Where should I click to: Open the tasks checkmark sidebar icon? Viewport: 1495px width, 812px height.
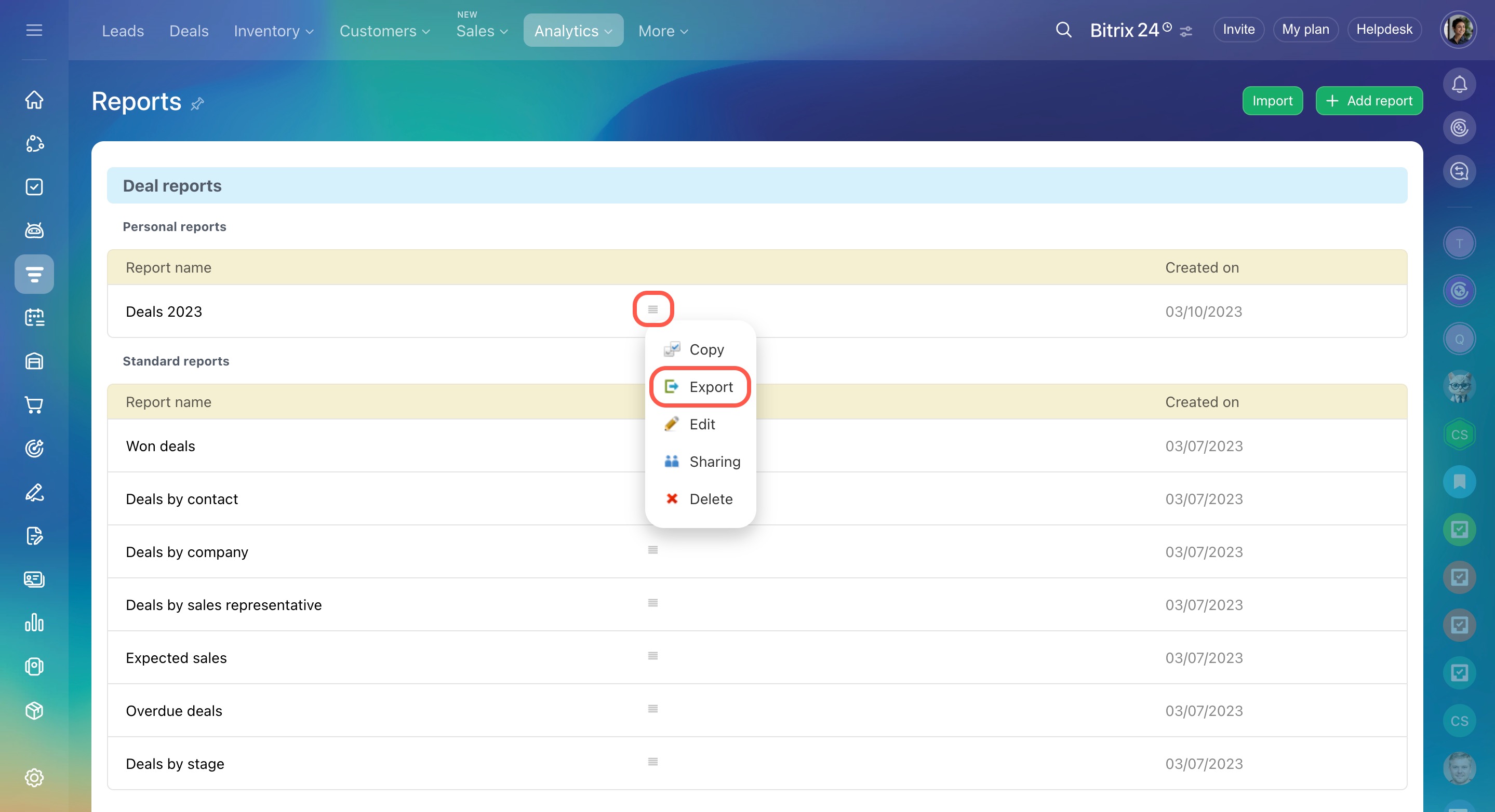coord(34,187)
